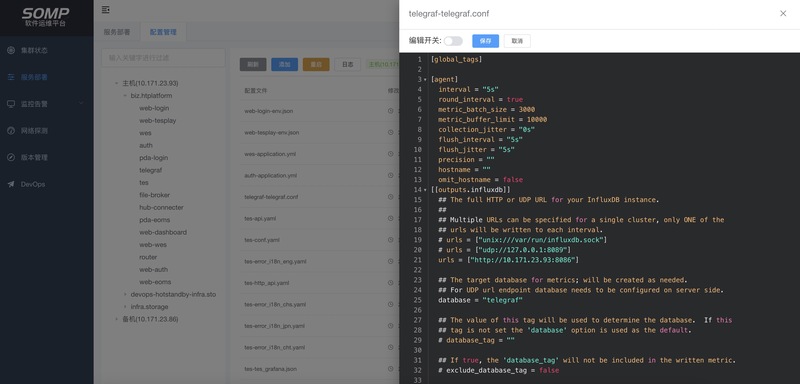
Task: Click the clock icon in the tes-http_api.yaml row
Action: coord(391,283)
